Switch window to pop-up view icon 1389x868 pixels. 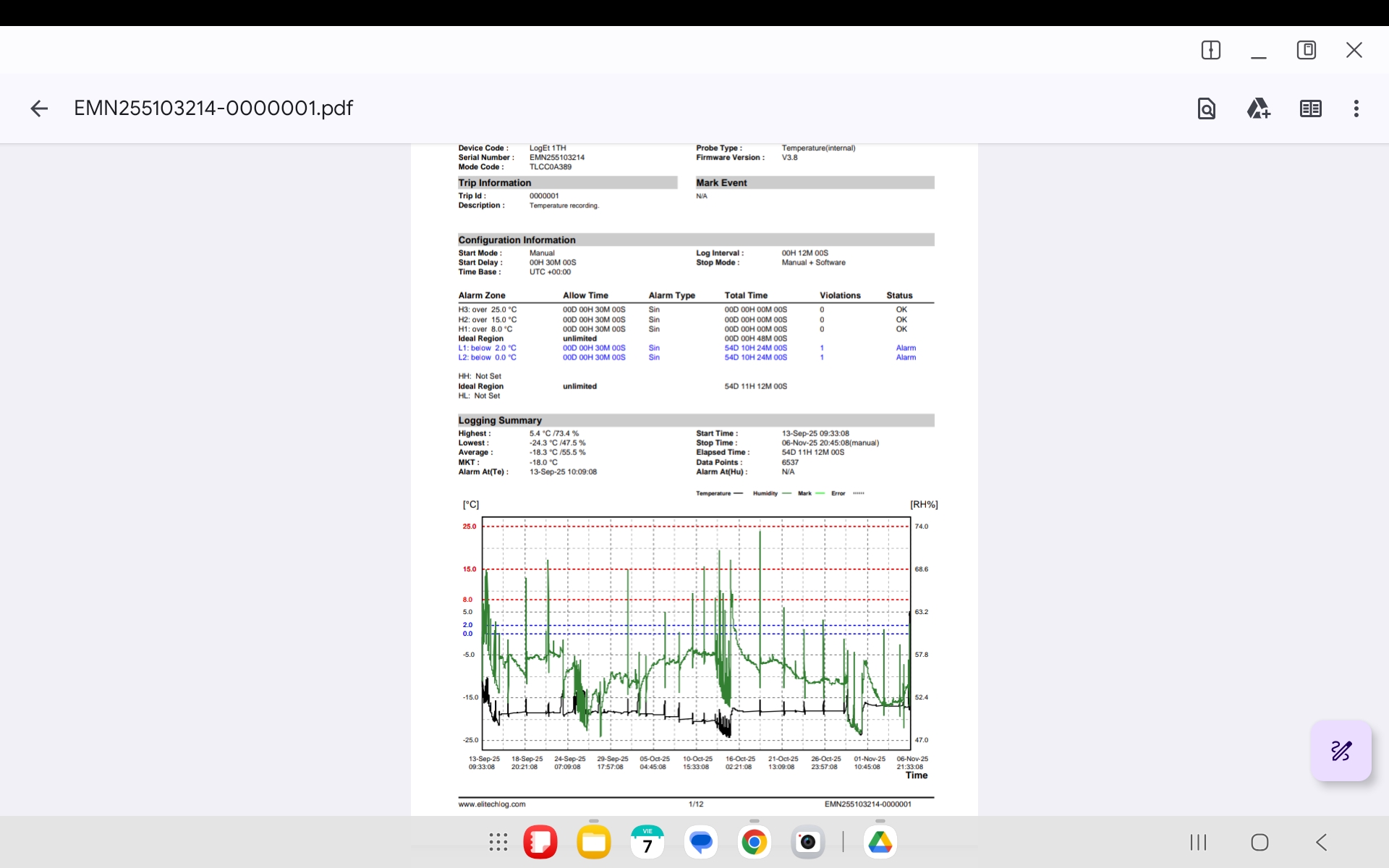[1306, 50]
